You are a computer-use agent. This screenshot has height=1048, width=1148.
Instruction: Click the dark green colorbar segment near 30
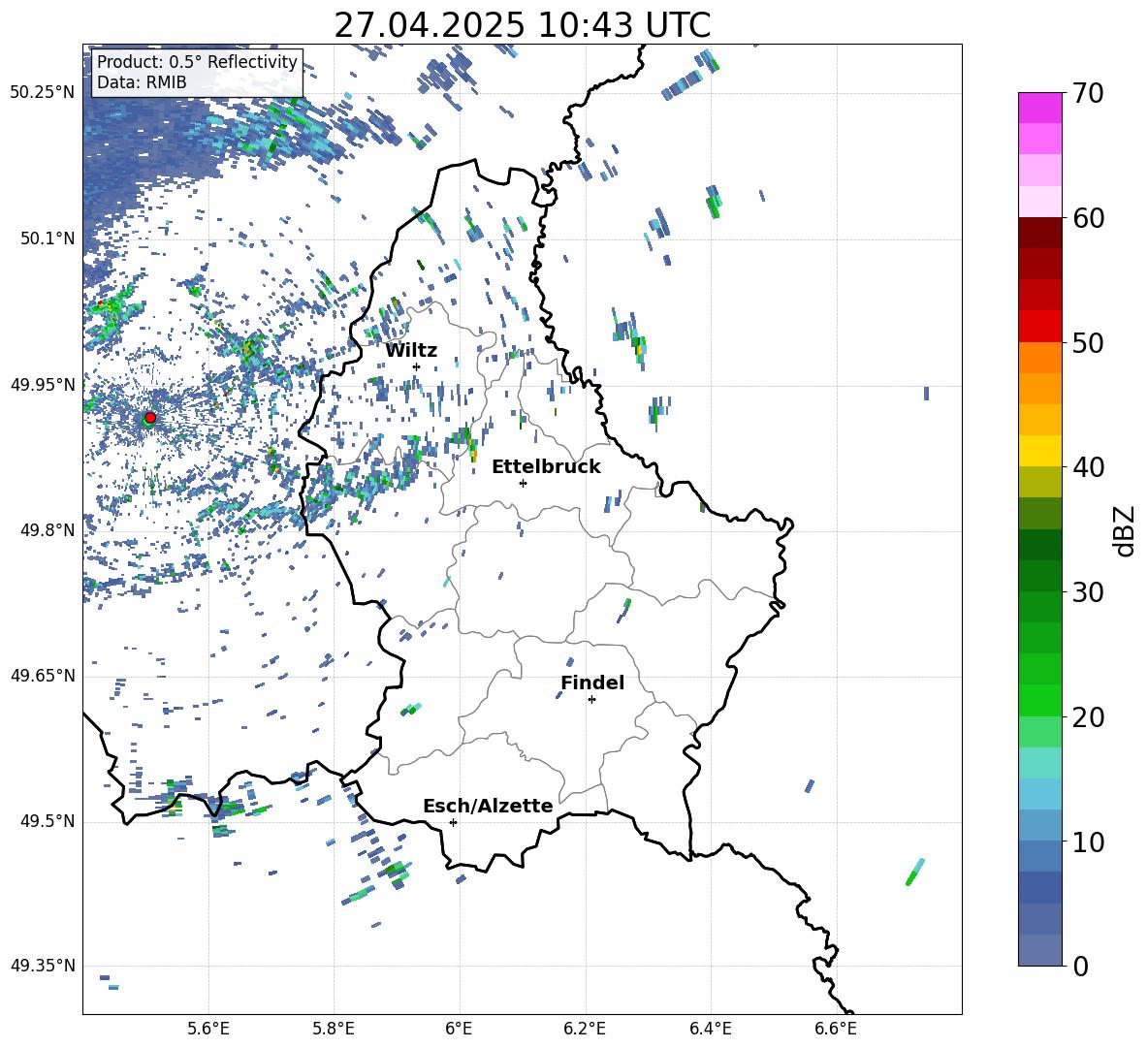1040,575
